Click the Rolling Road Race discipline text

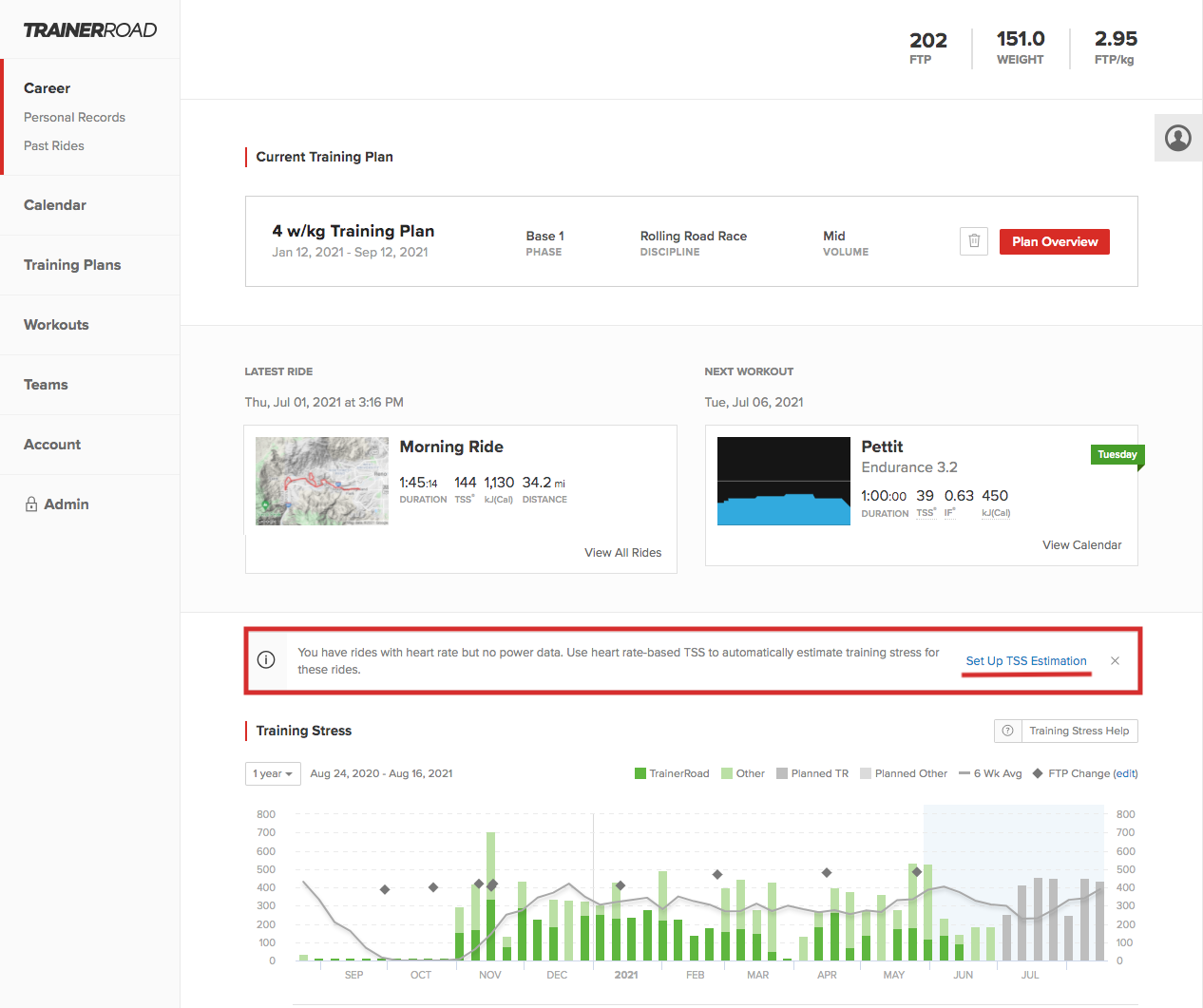click(694, 236)
